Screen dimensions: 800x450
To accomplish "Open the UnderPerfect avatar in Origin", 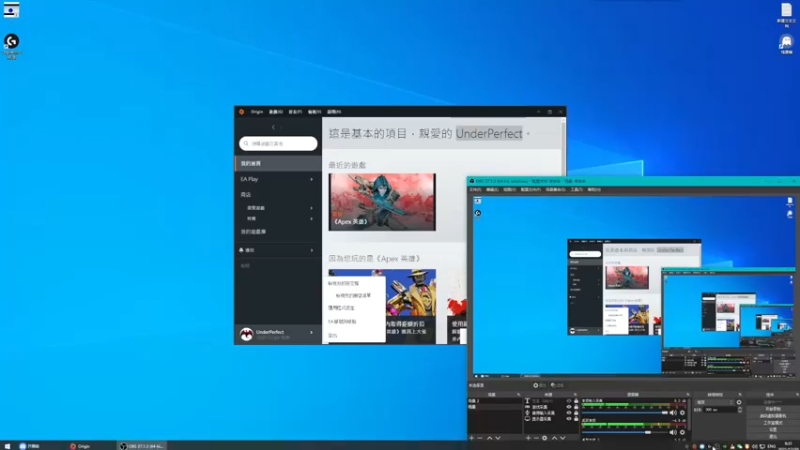I will [x=246, y=334].
